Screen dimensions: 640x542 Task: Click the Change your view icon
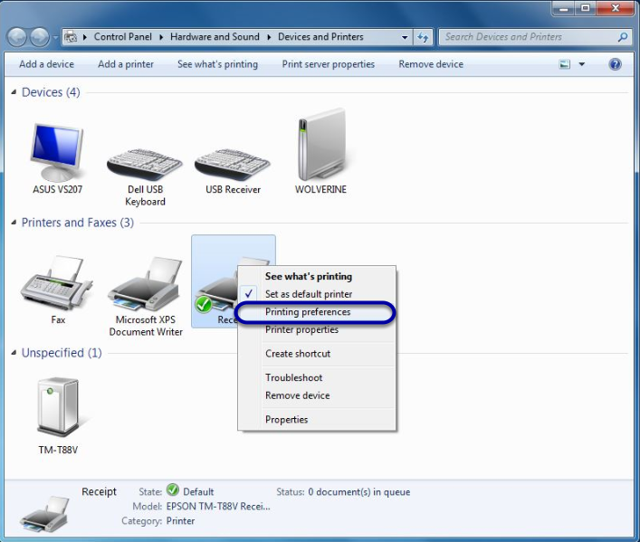point(564,64)
